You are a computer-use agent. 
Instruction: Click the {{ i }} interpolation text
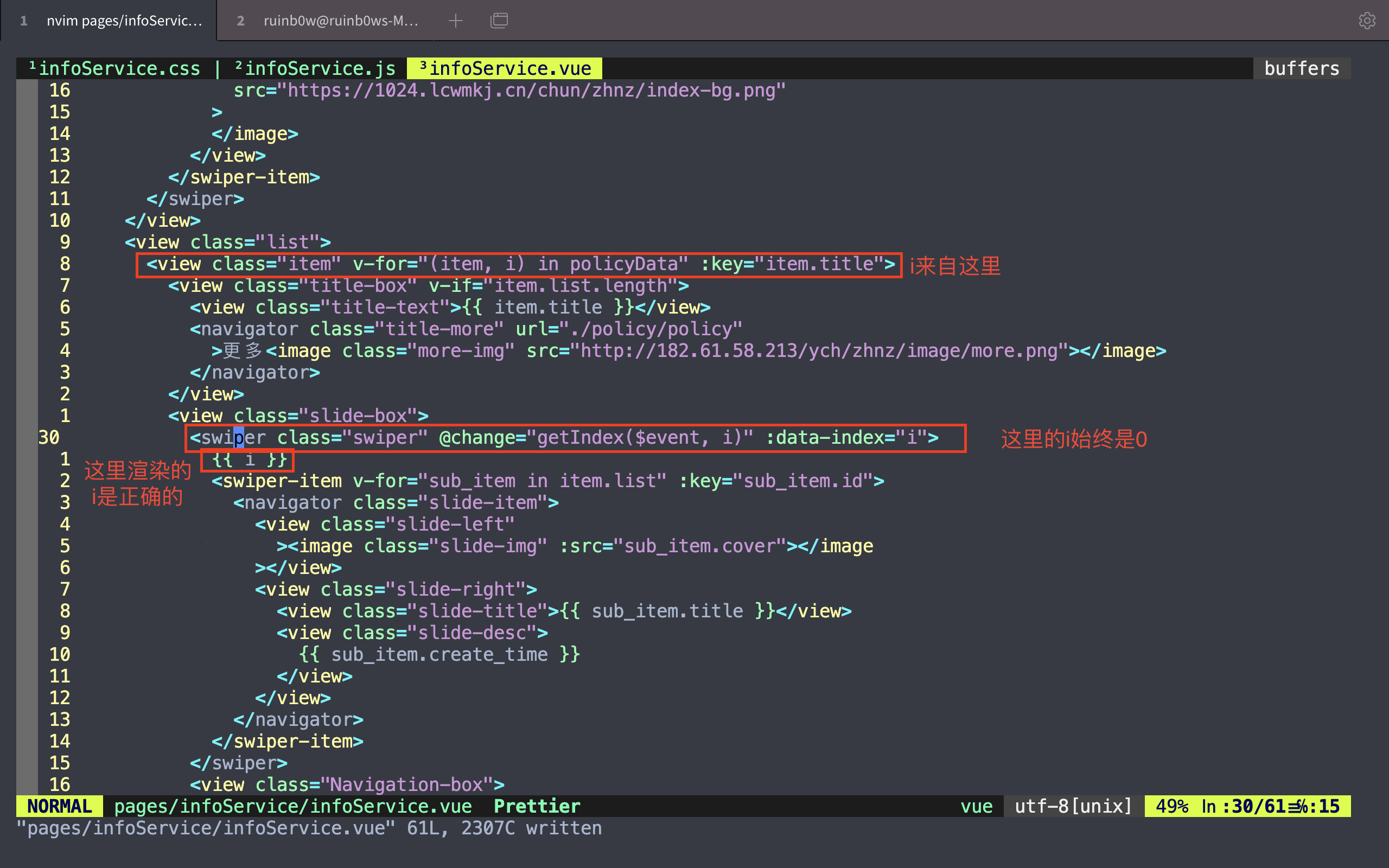[249, 460]
